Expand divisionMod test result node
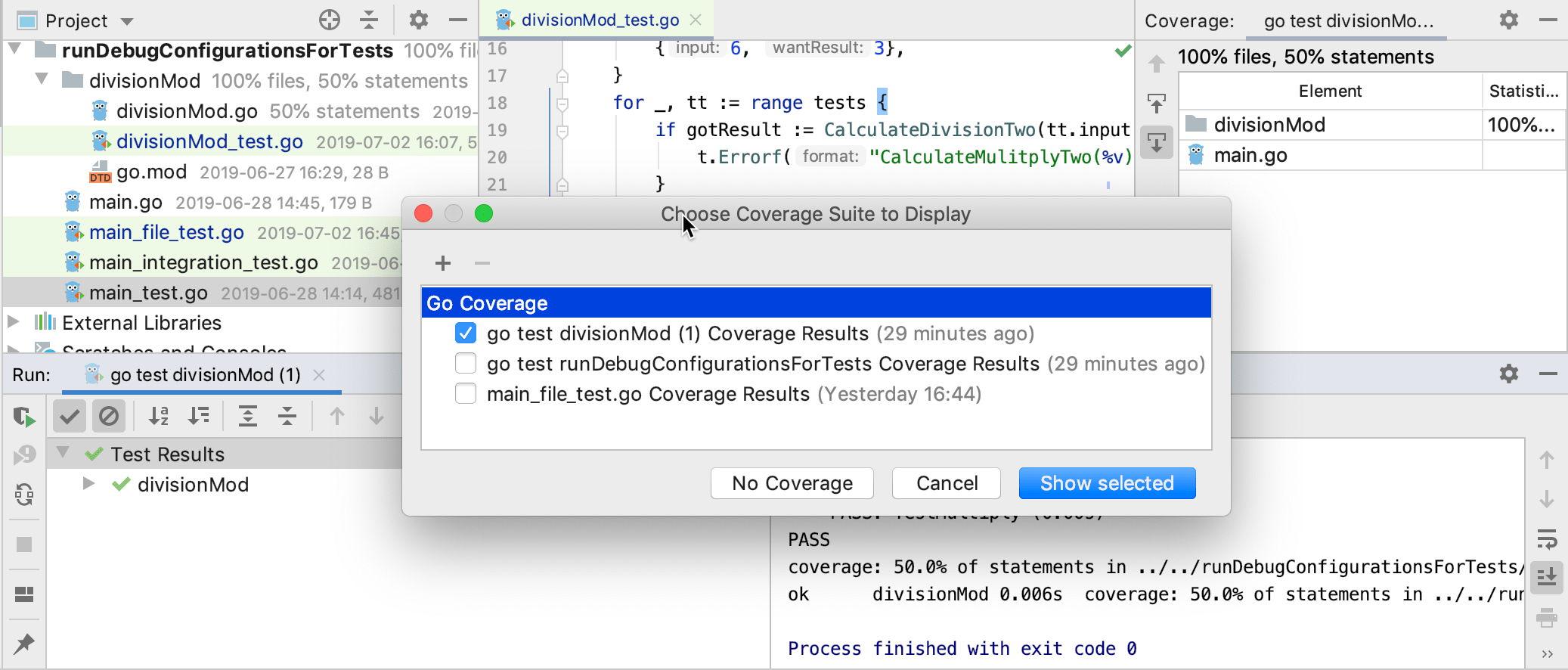The width and height of the screenshot is (1568, 670). (88, 484)
